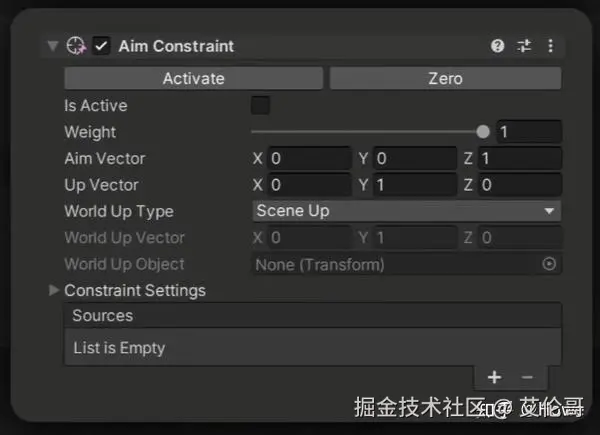
Task: Disable the Aim Constraint component checkbox
Action: pos(102,46)
